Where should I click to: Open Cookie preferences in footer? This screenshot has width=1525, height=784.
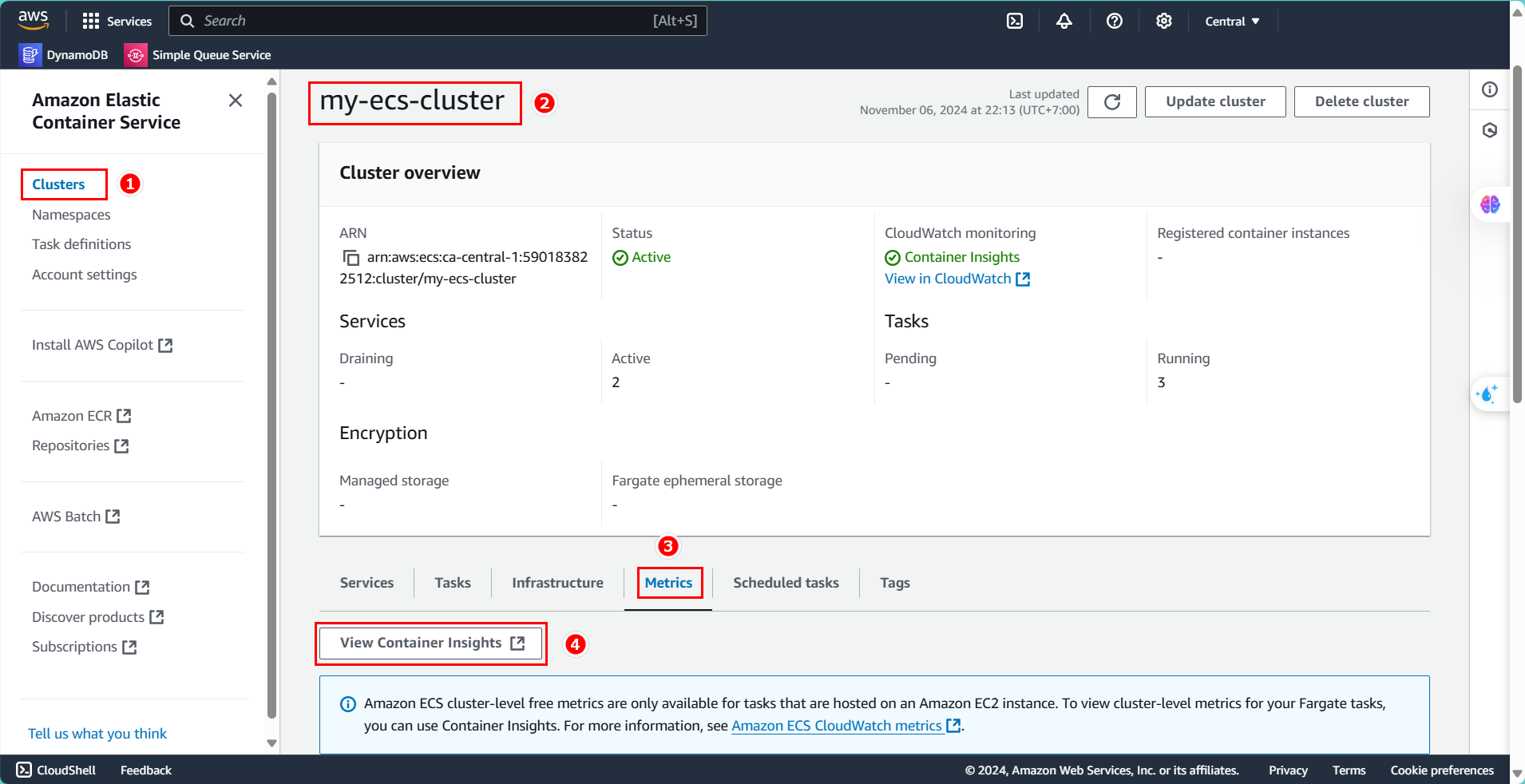[x=1442, y=770]
